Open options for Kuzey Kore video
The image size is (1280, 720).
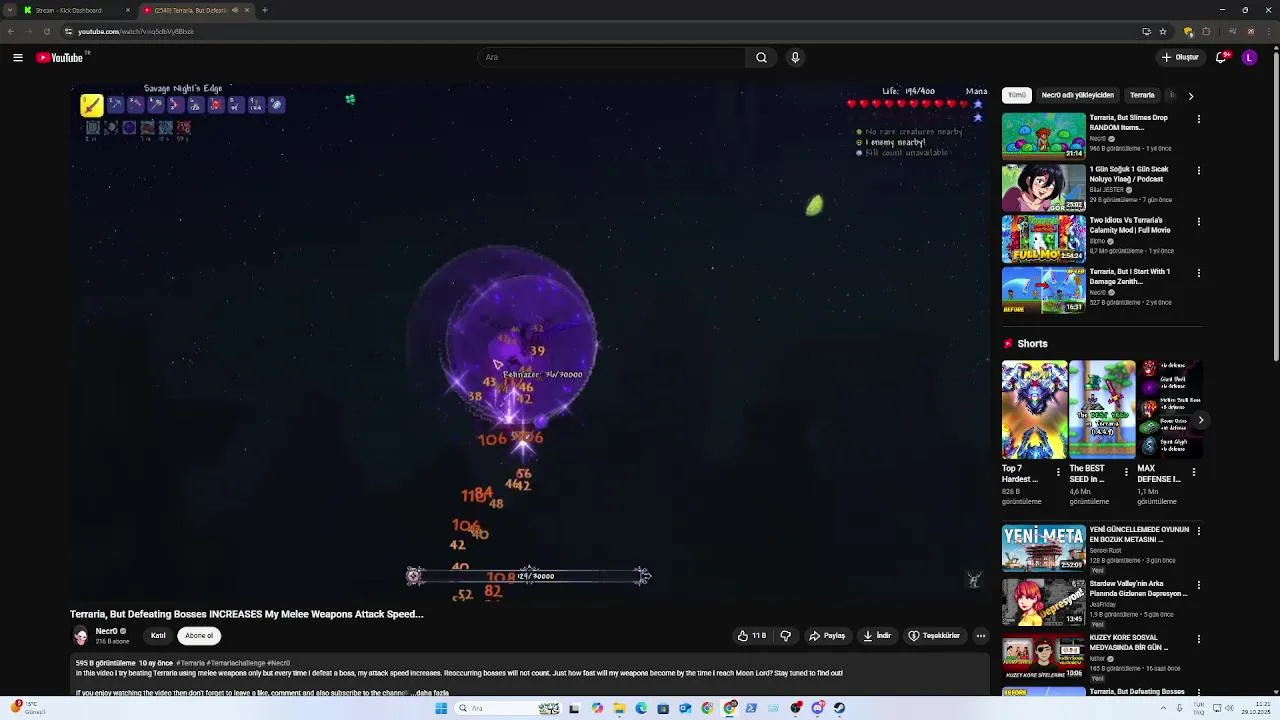[x=1198, y=639]
